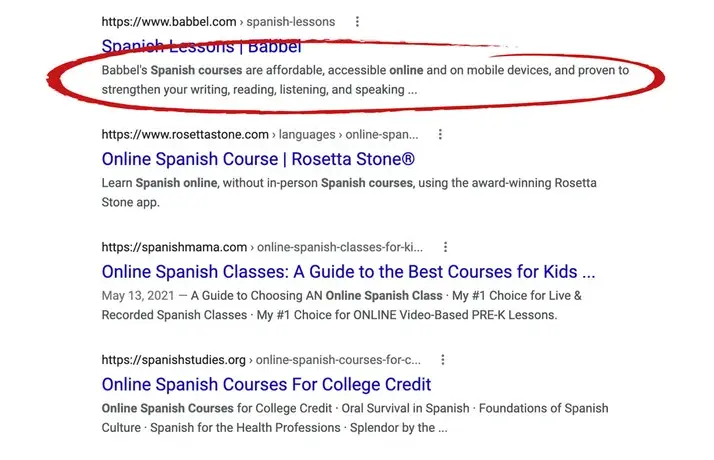Click the 'Learn Spanish online' Rosetta Stone snippet
714x460 pixels.
[x=349, y=192]
